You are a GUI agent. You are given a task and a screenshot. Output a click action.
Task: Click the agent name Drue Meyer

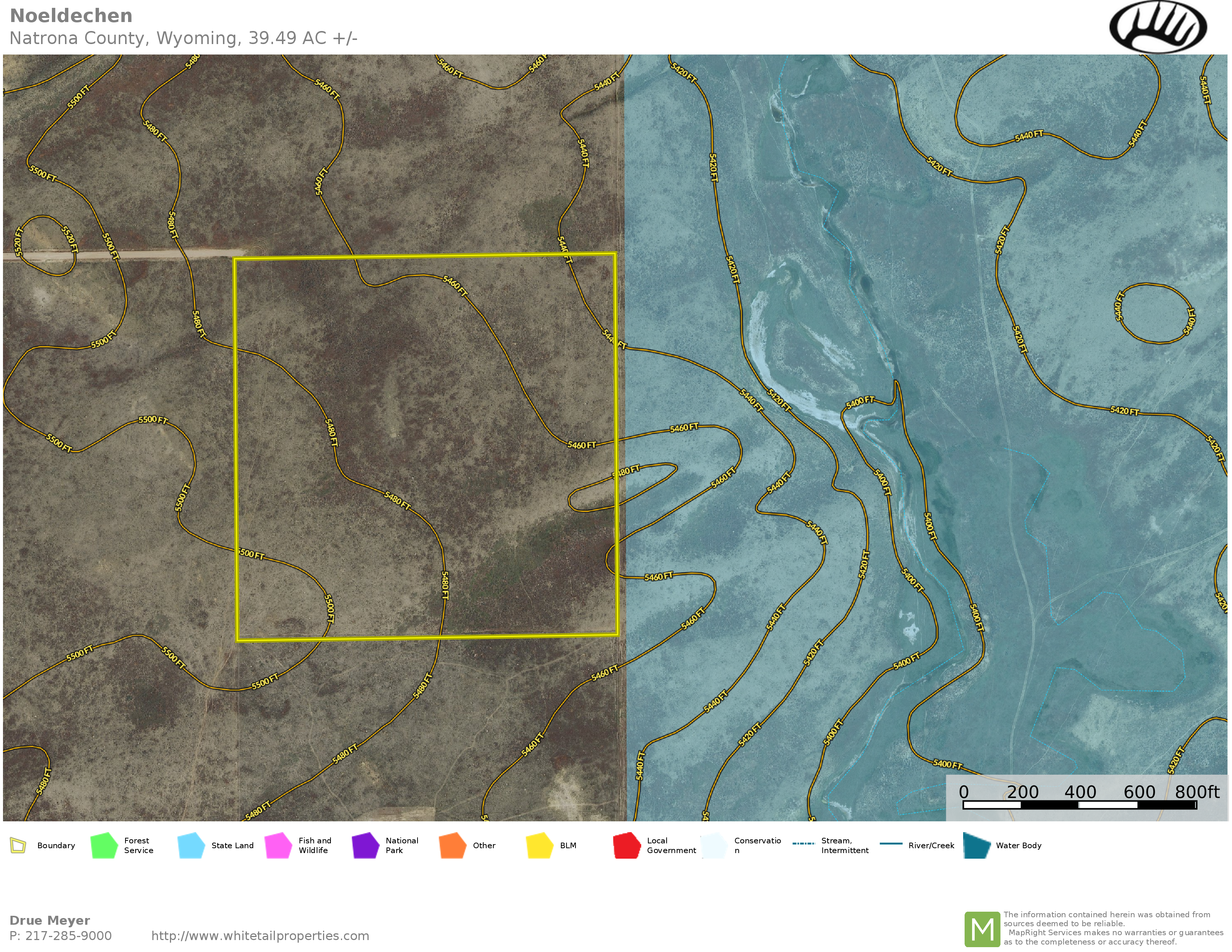[x=50, y=920]
